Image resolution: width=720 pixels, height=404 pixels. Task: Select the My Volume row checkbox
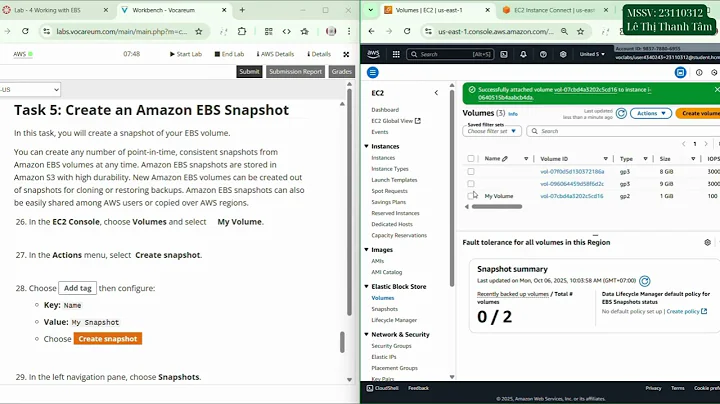point(471,196)
